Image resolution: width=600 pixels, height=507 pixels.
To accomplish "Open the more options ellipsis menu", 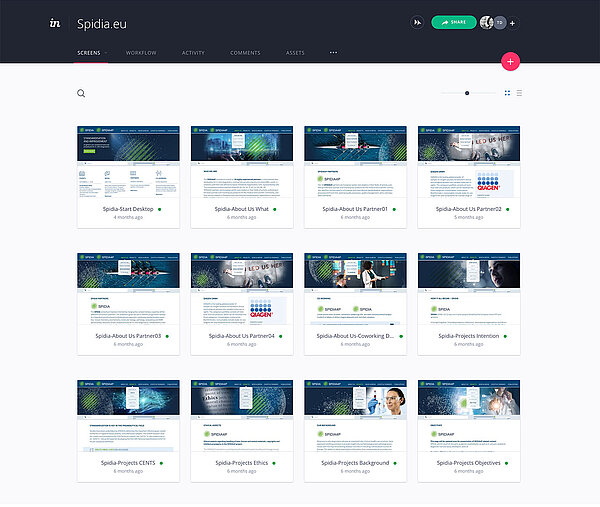I will click(x=334, y=52).
